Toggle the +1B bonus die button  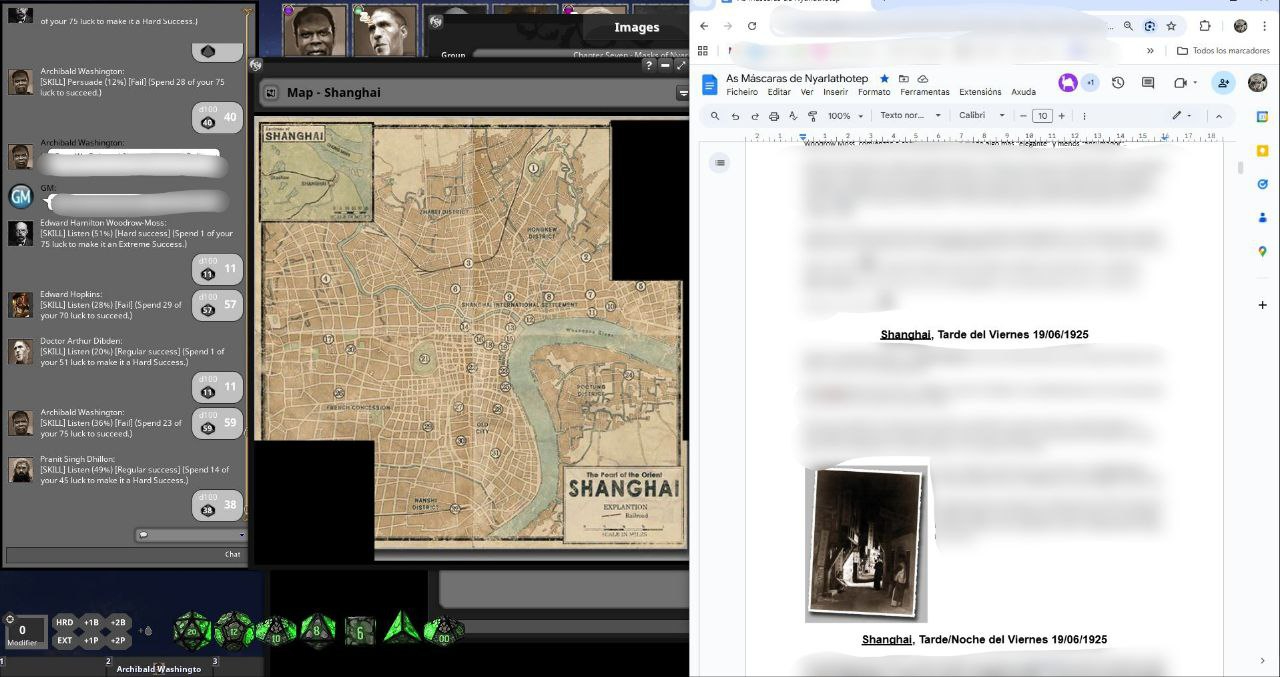click(91, 623)
